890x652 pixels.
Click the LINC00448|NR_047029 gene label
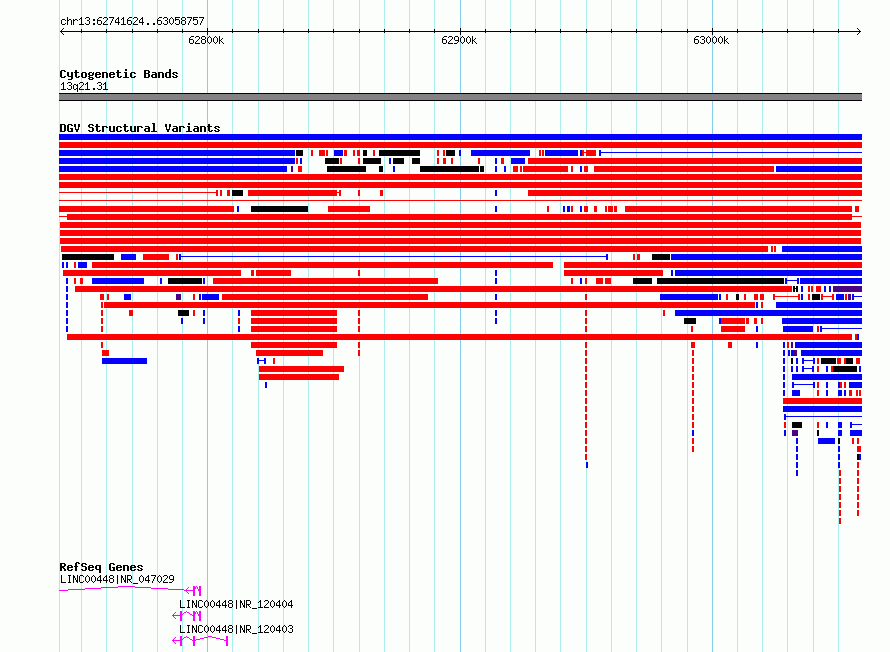[117, 579]
